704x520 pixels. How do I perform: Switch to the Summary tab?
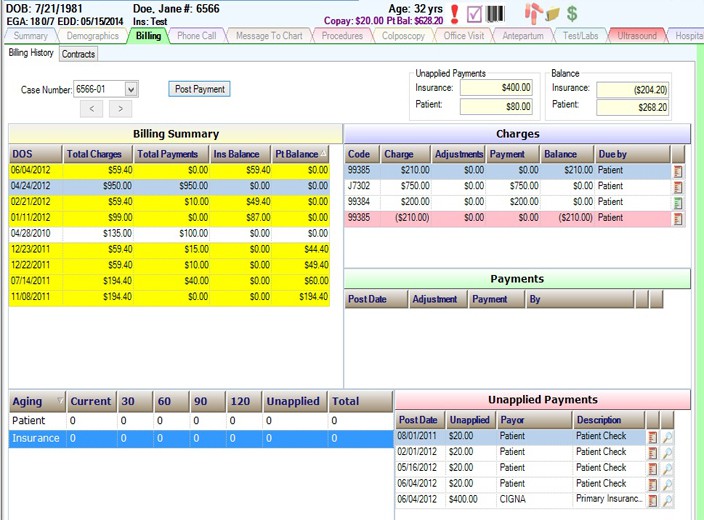31,36
